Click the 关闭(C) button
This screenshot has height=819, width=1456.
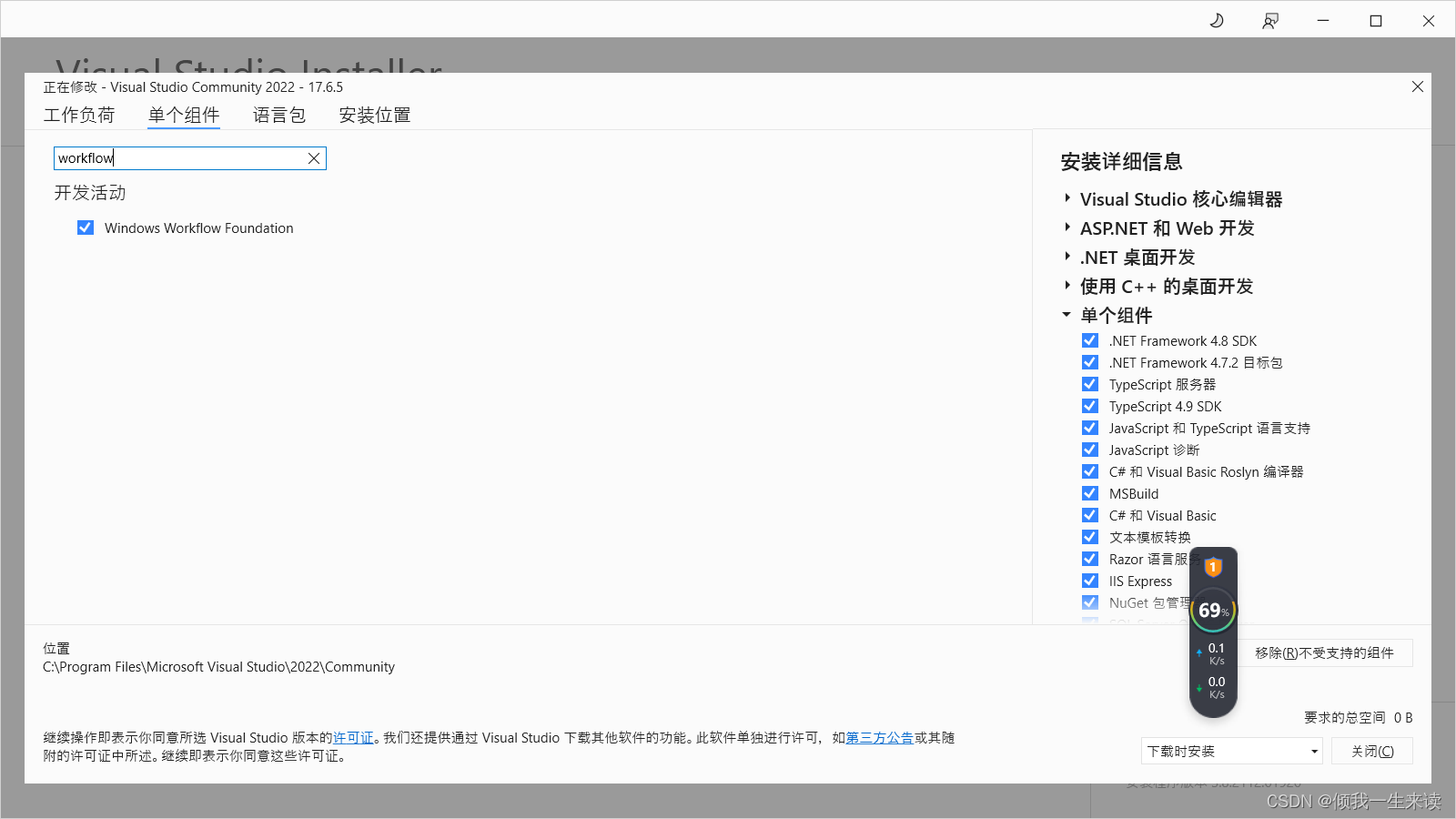1372,751
